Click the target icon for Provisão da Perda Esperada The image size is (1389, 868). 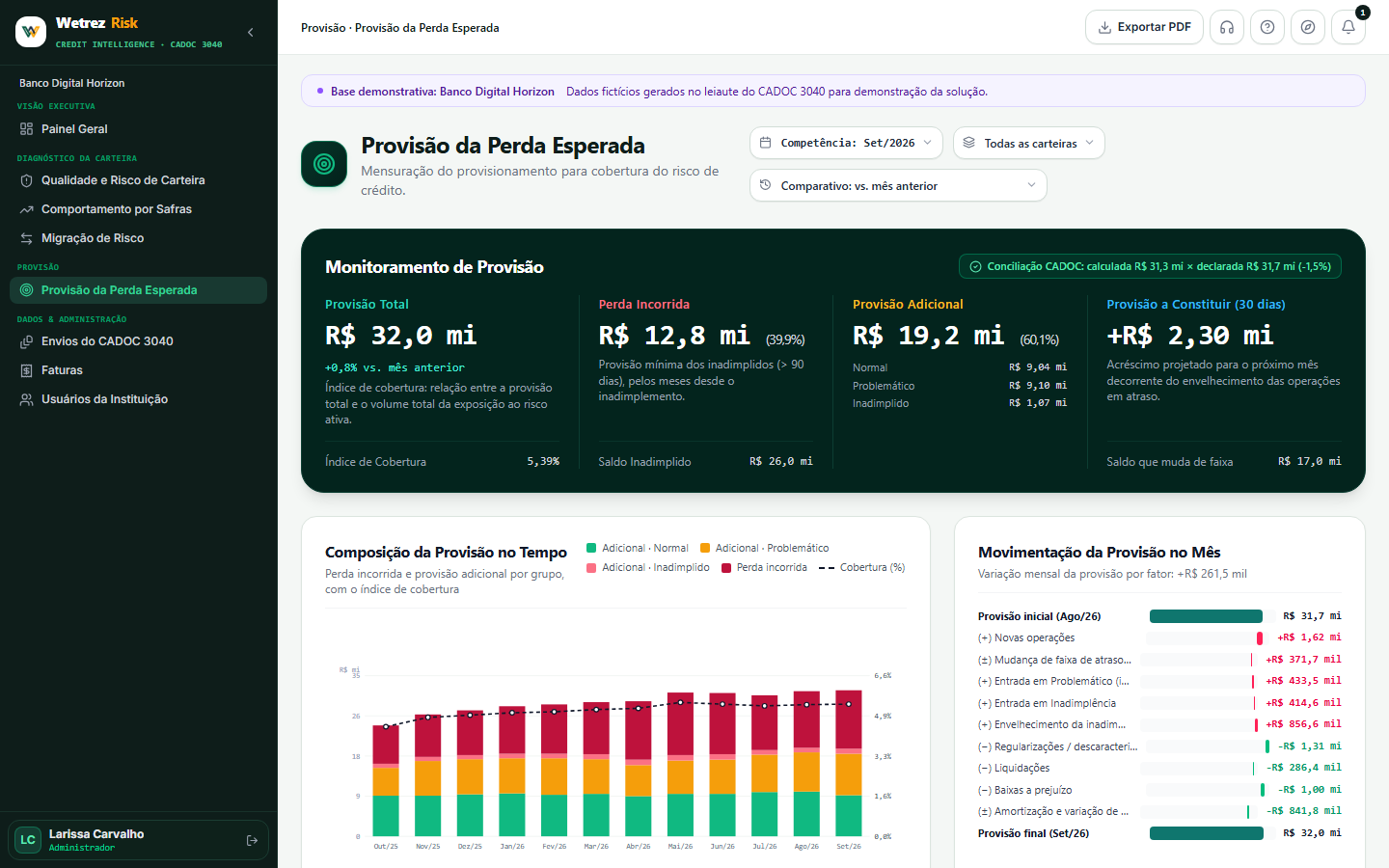pos(26,290)
